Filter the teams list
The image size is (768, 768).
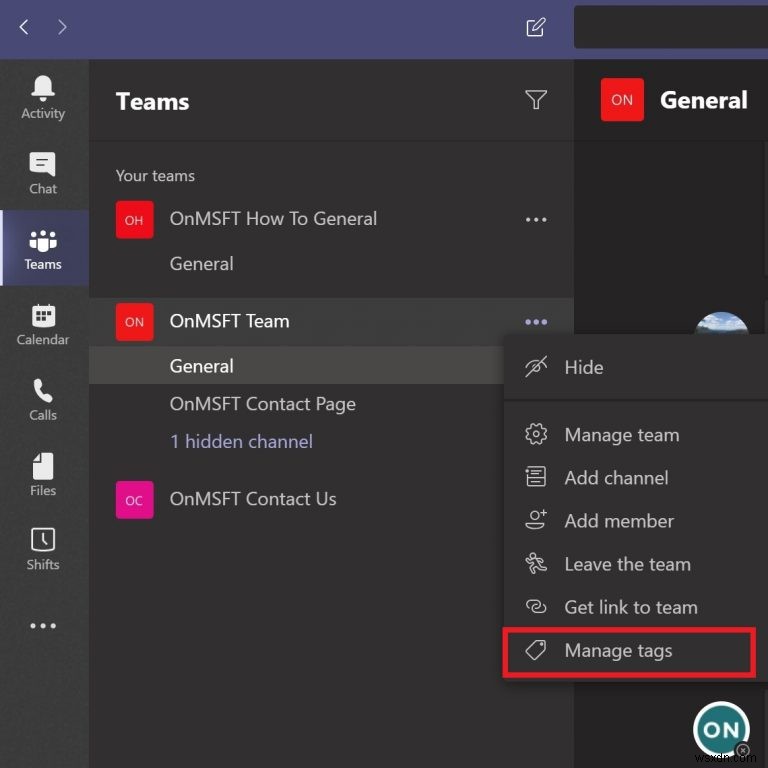(536, 99)
